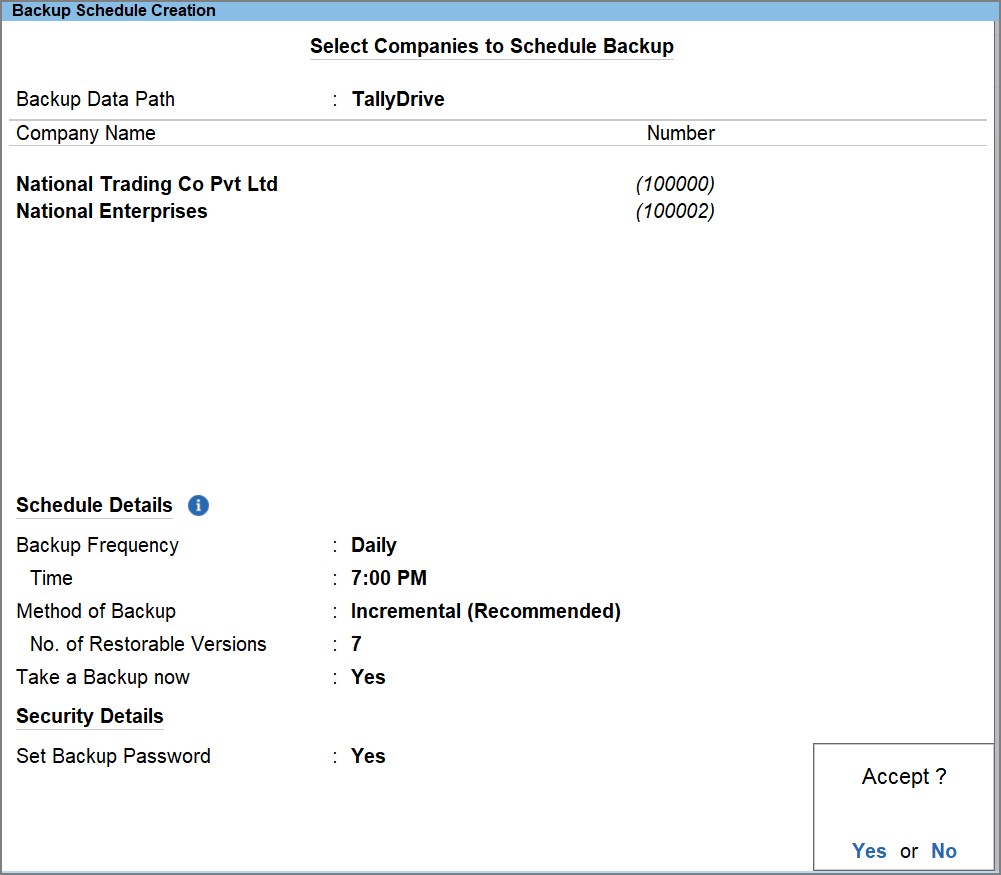
Task: Click the Schedule Details section heading
Action: [93, 505]
